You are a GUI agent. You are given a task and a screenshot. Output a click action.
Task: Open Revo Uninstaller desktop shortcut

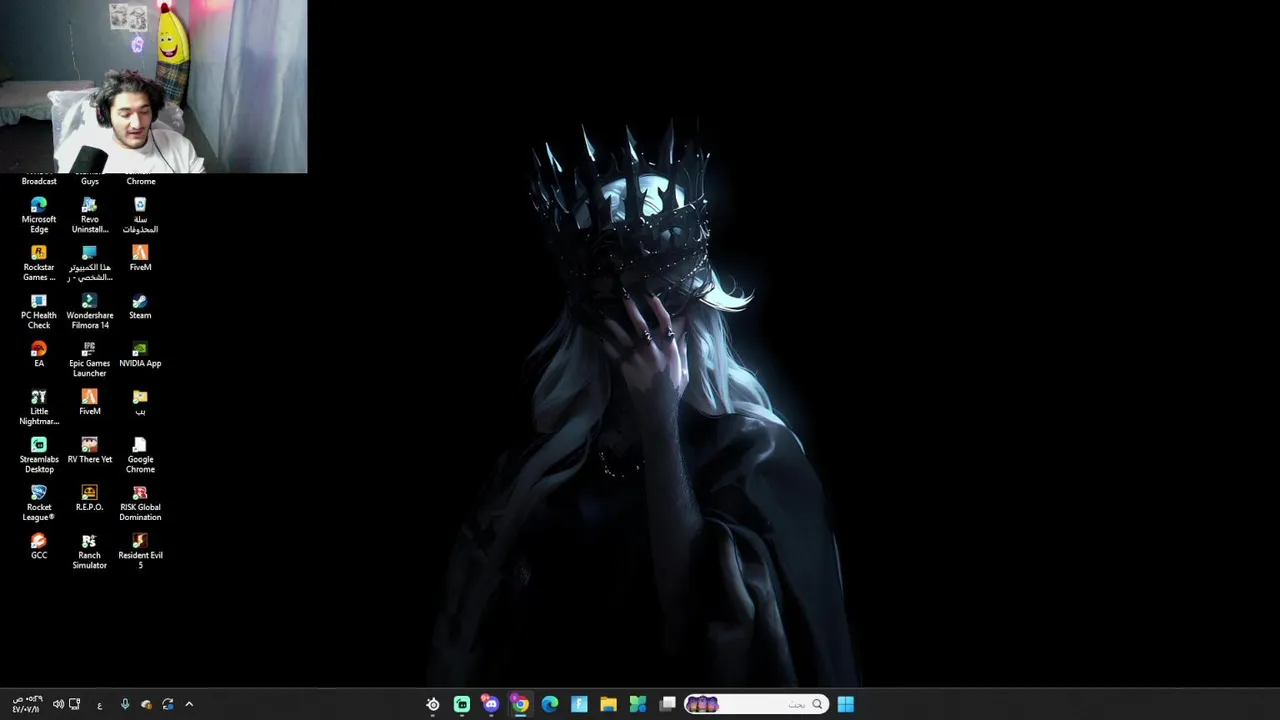click(89, 215)
